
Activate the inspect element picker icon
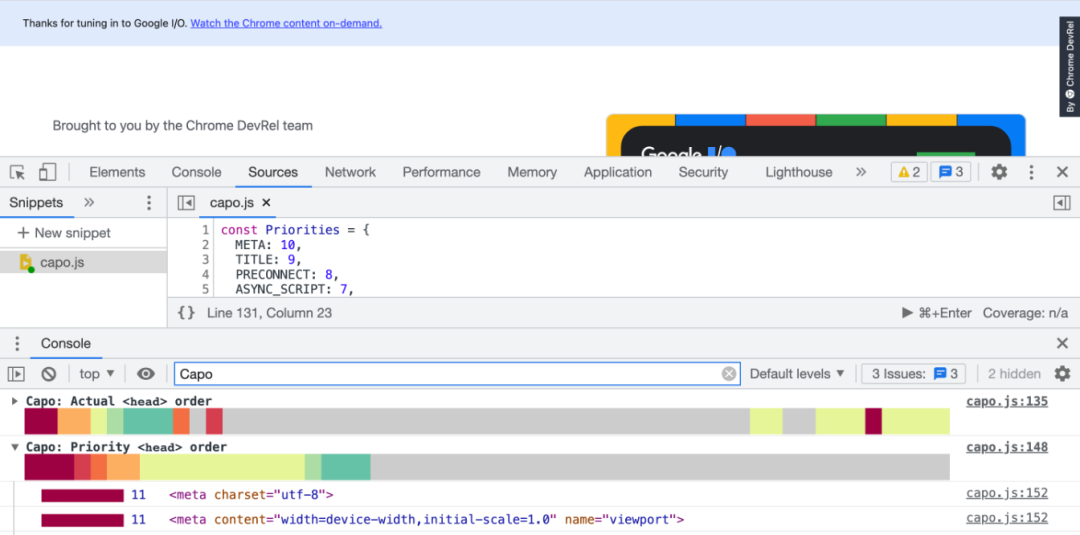point(17,172)
